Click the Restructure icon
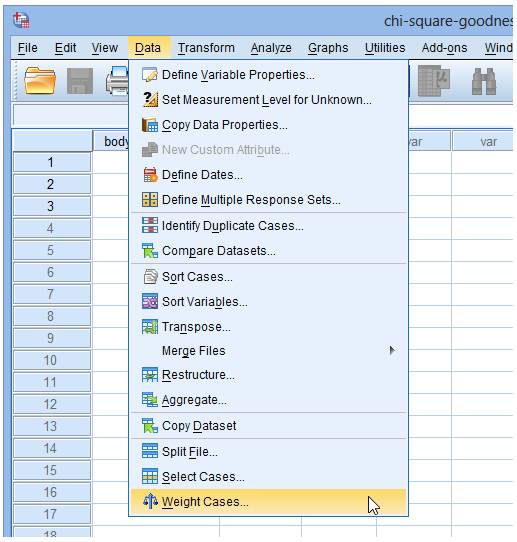 pyautogui.click(x=150, y=375)
